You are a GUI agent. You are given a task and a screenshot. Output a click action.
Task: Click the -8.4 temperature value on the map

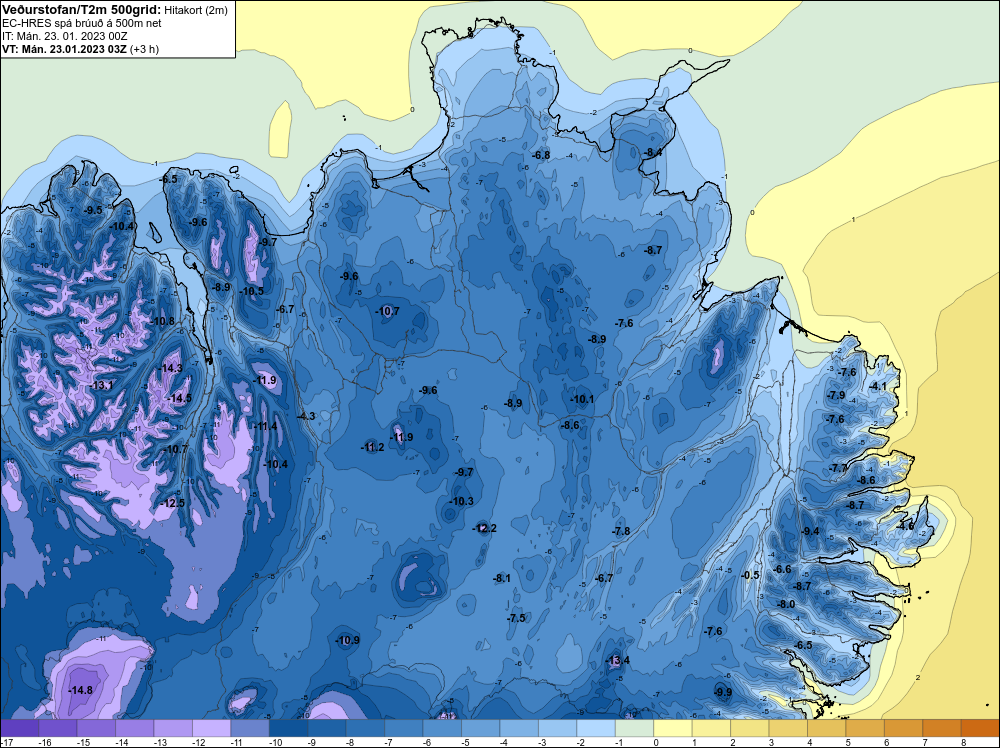pyautogui.click(x=653, y=152)
